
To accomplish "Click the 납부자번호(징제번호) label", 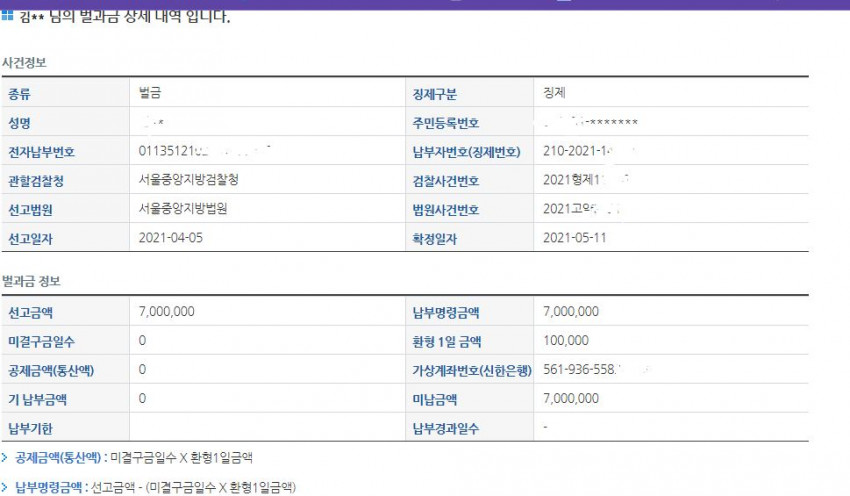I will pyautogui.click(x=466, y=152).
